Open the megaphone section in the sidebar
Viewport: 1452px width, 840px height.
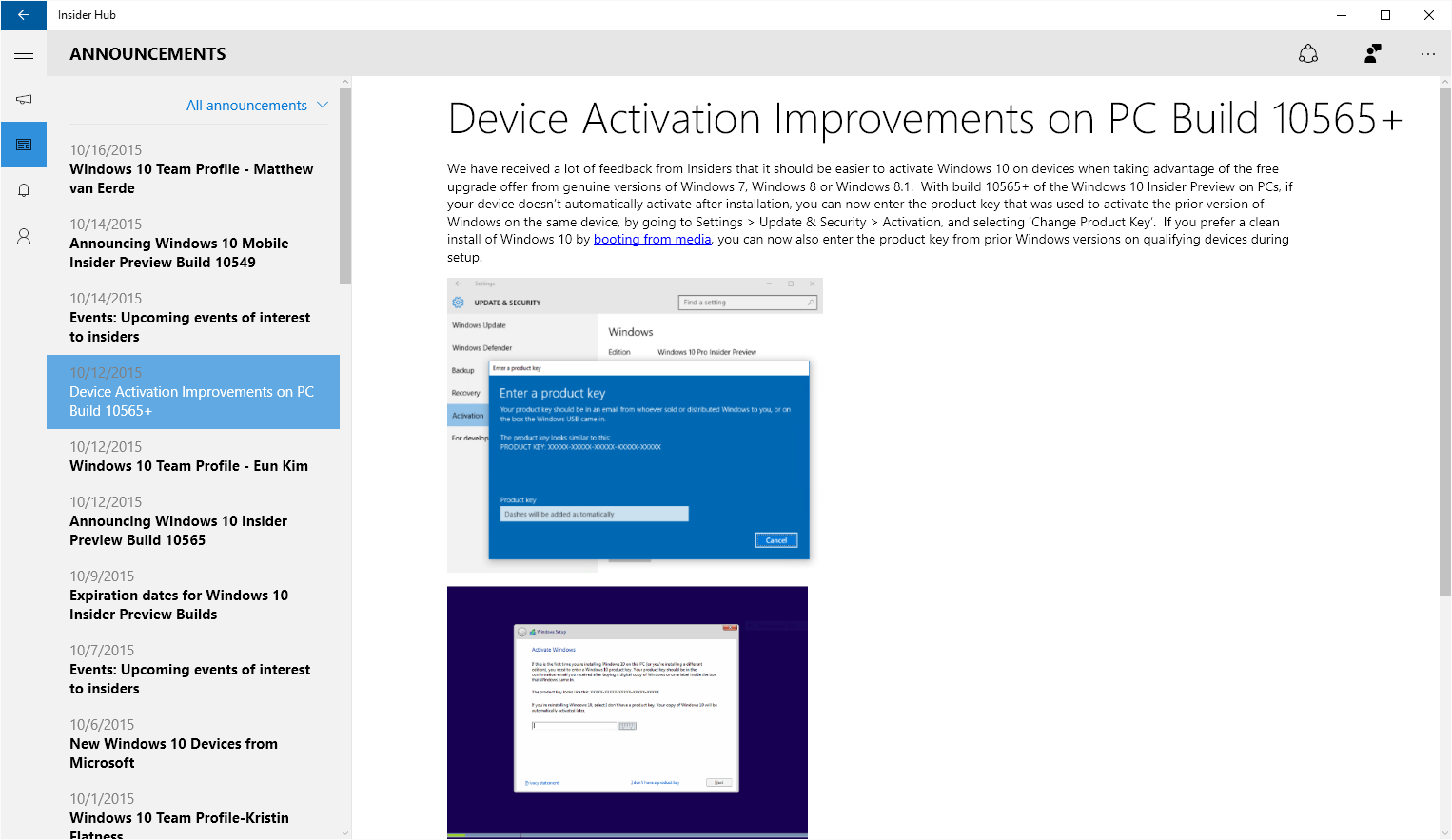click(x=24, y=99)
